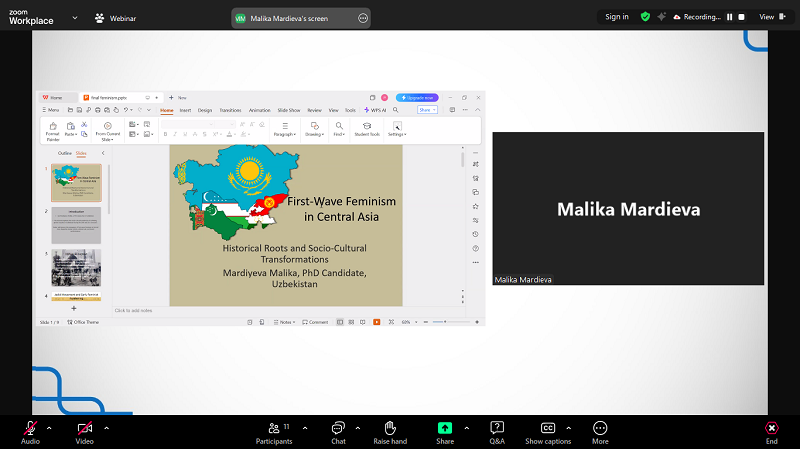Stop the recording
Screen dimensions: 800x449
[x=741, y=16]
